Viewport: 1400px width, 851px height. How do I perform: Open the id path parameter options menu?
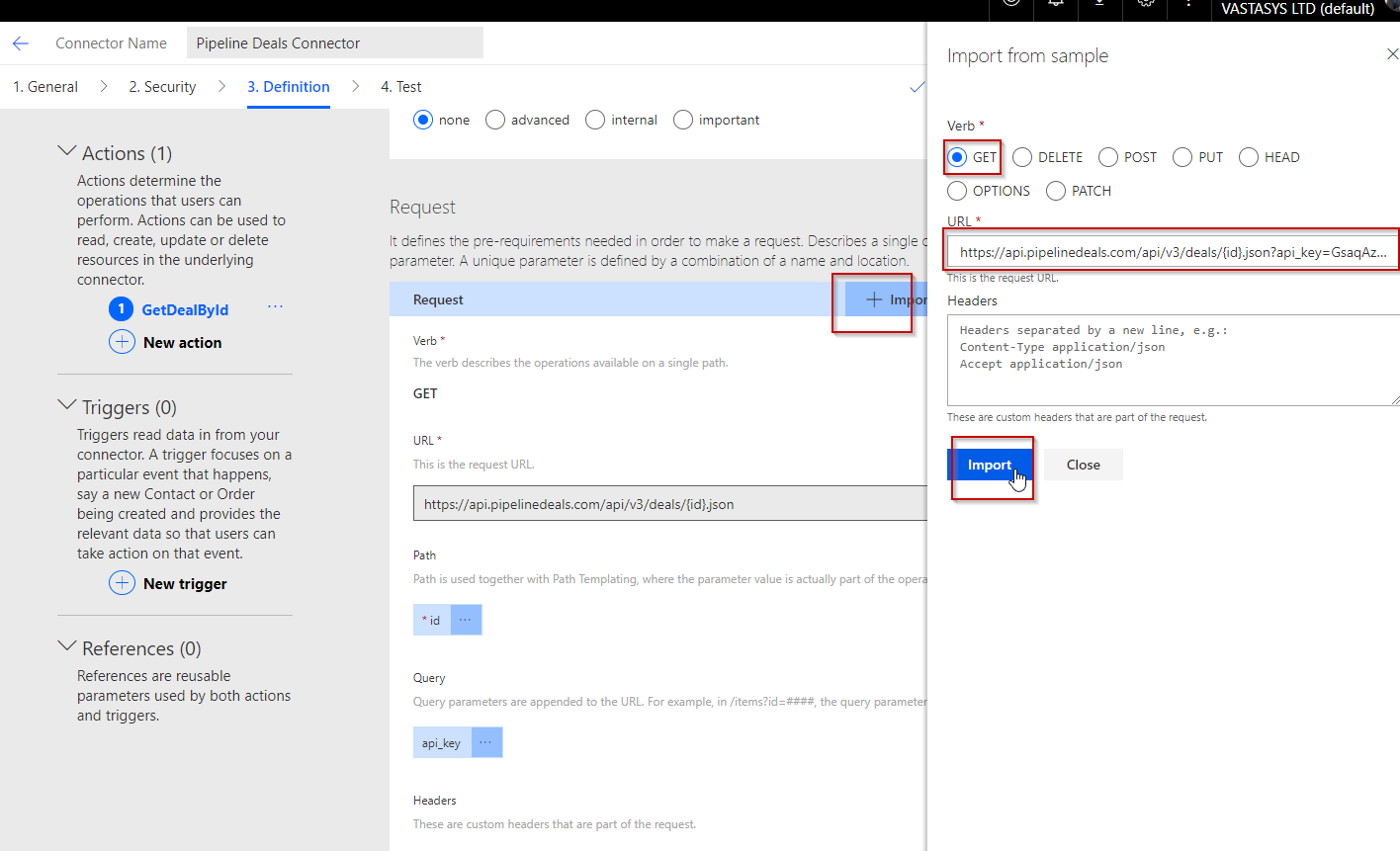pyautogui.click(x=466, y=620)
